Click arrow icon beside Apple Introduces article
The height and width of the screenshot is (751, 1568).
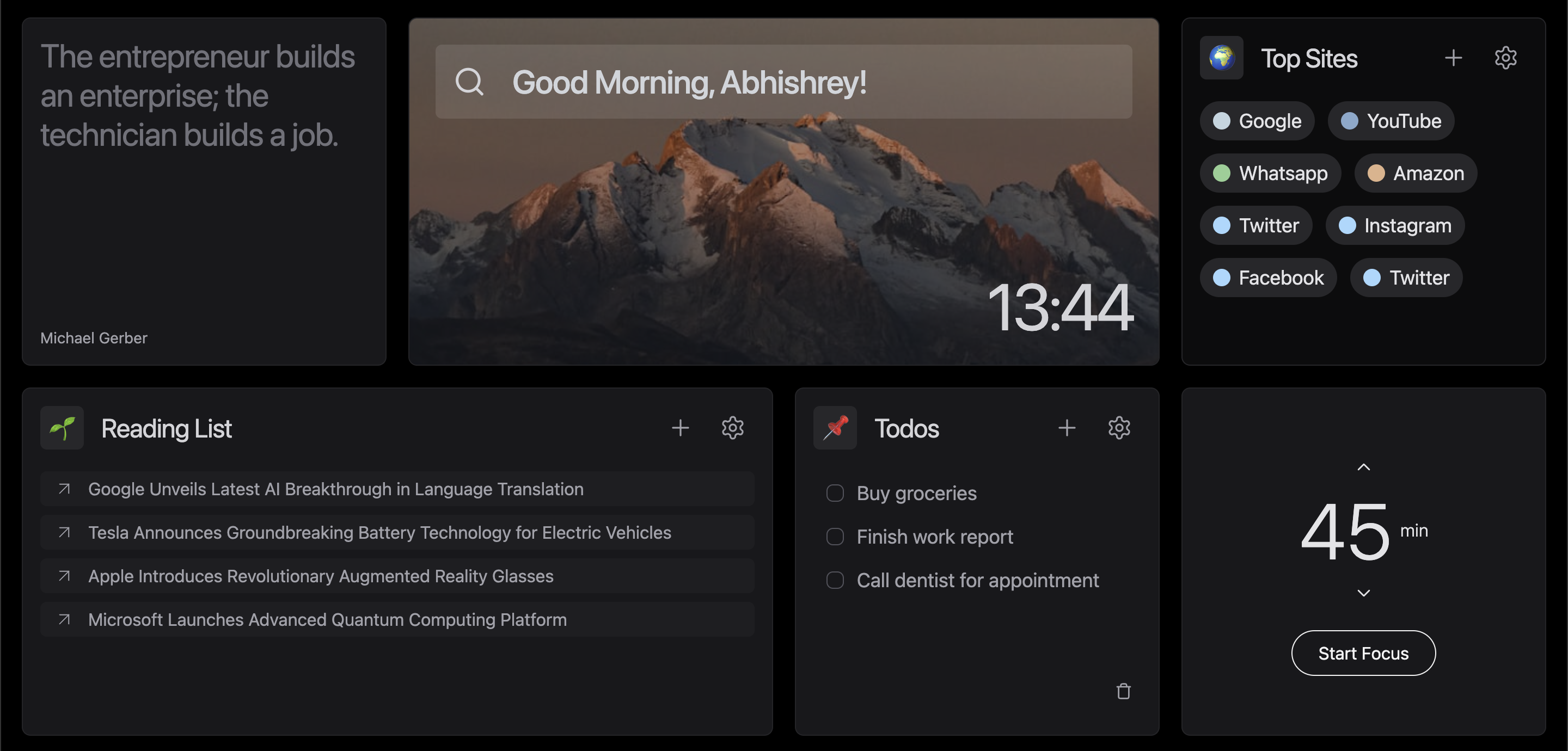pyautogui.click(x=64, y=576)
